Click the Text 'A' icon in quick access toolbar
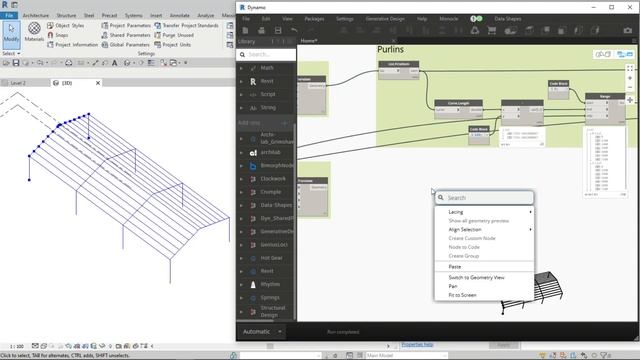 click(x=114, y=62)
